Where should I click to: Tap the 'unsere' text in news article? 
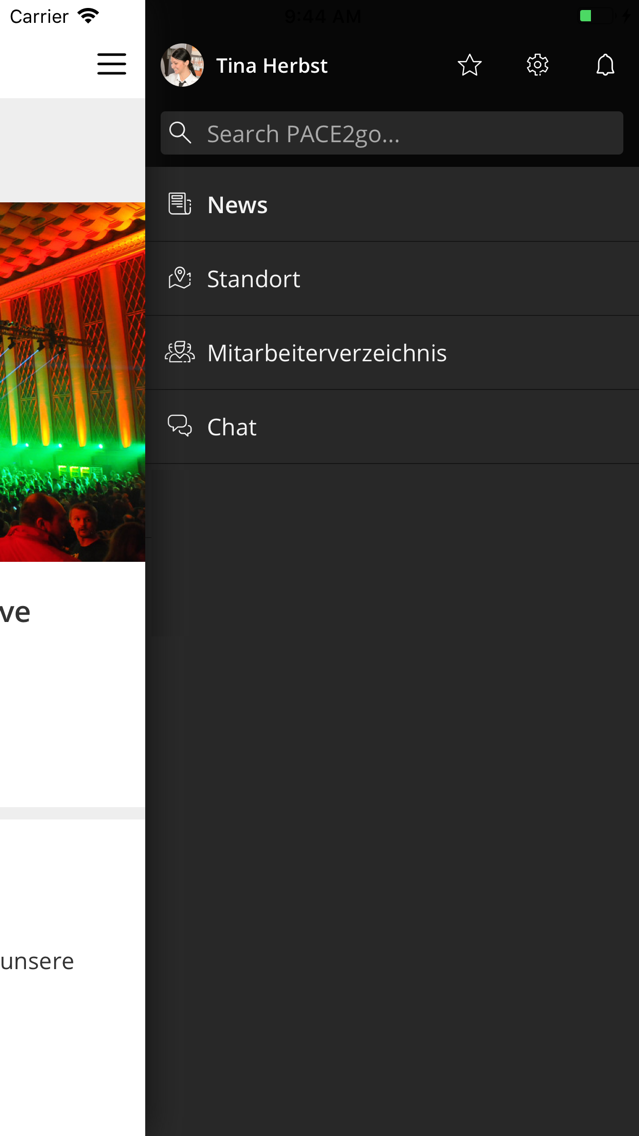(x=37, y=961)
